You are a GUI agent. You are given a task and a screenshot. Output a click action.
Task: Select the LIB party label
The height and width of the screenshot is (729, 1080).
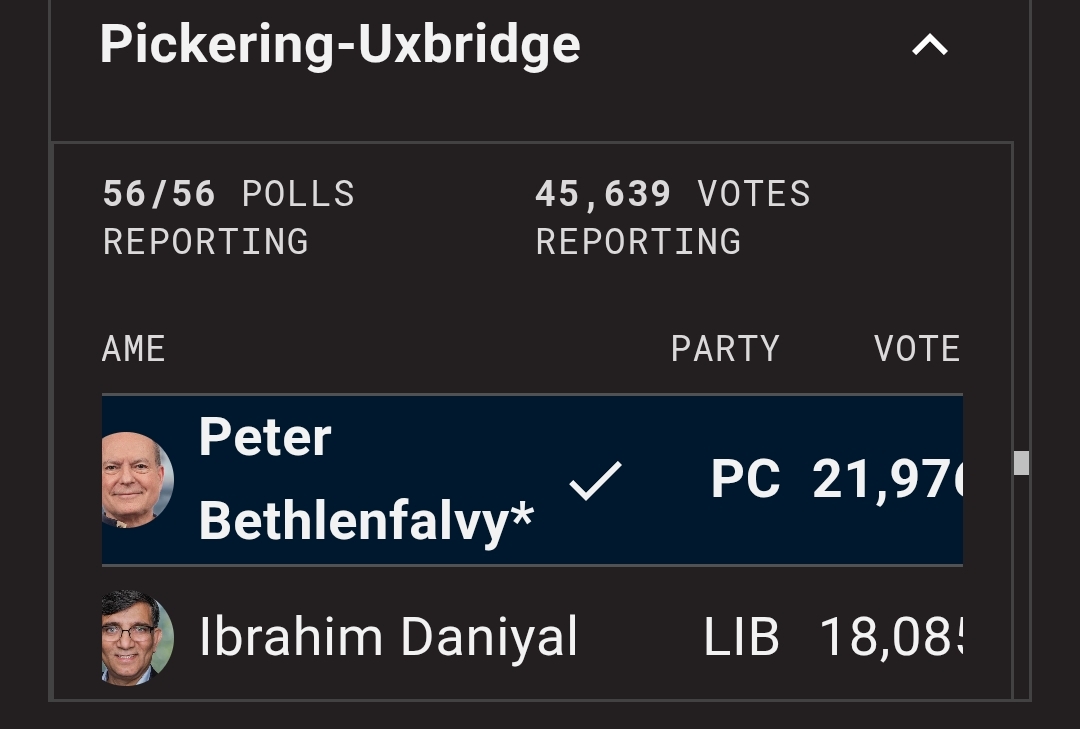coord(741,637)
